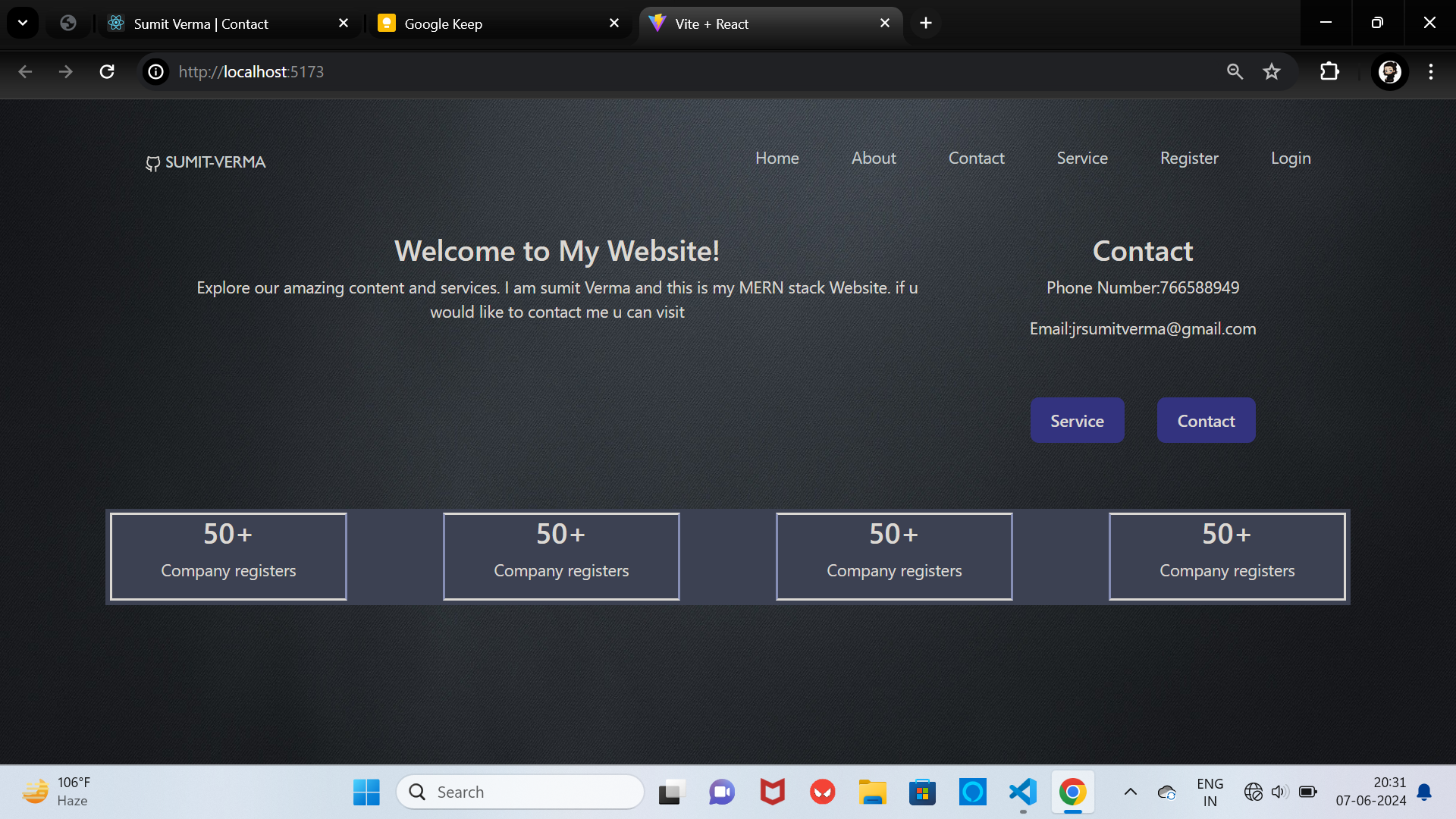Open the browser zoom magnifier icon
Image resolution: width=1456 pixels, height=819 pixels.
point(1235,71)
